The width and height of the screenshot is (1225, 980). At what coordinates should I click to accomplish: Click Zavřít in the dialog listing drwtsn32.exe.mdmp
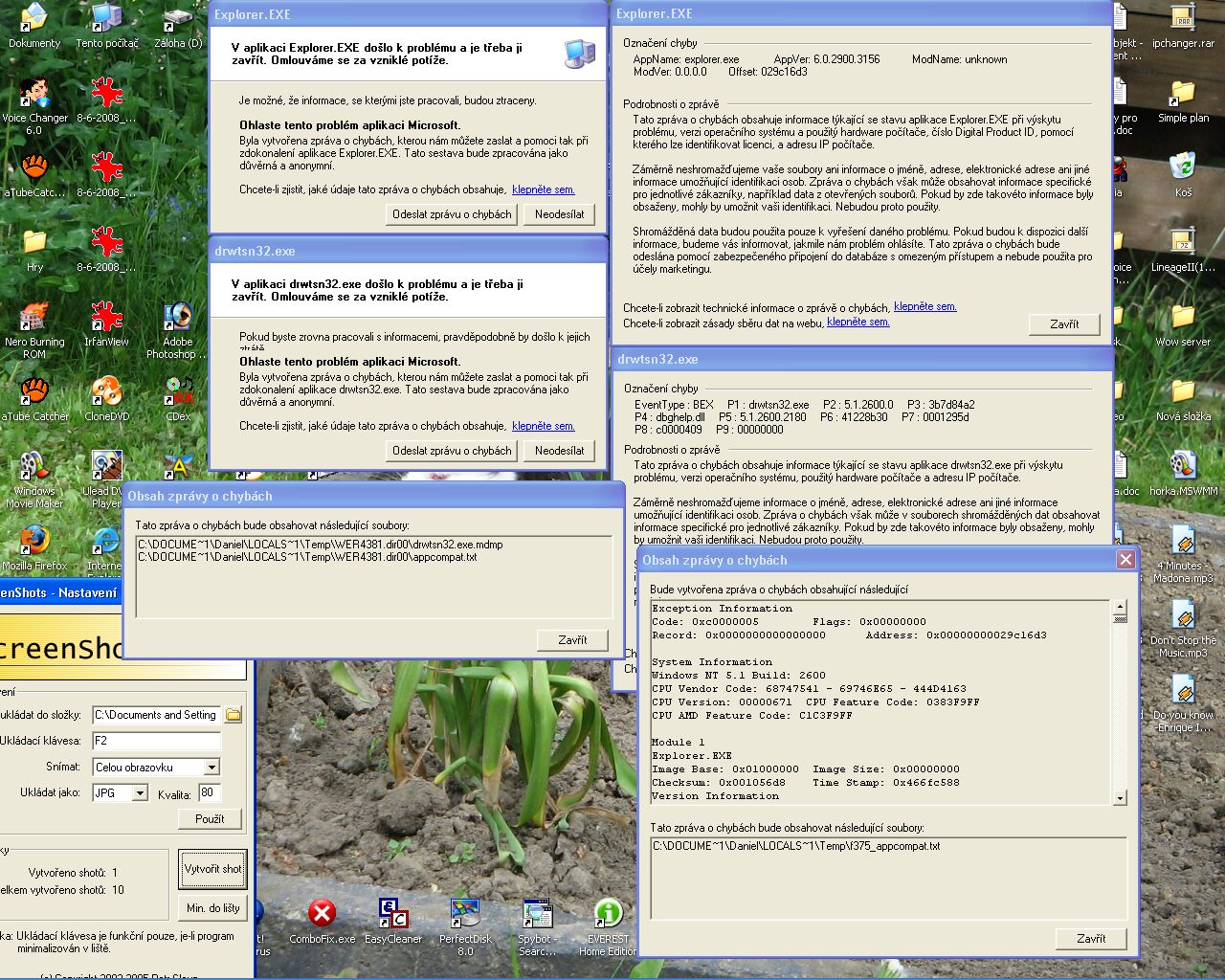pyautogui.click(x=572, y=640)
